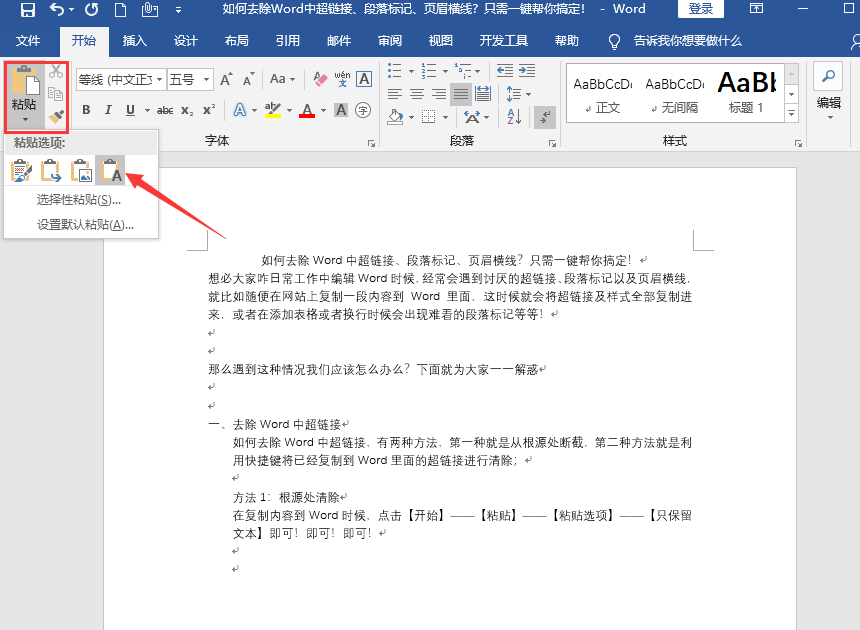Image resolution: width=860 pixels, height=630 pixels.
Task: Apply red font color A
Action: 307,110
